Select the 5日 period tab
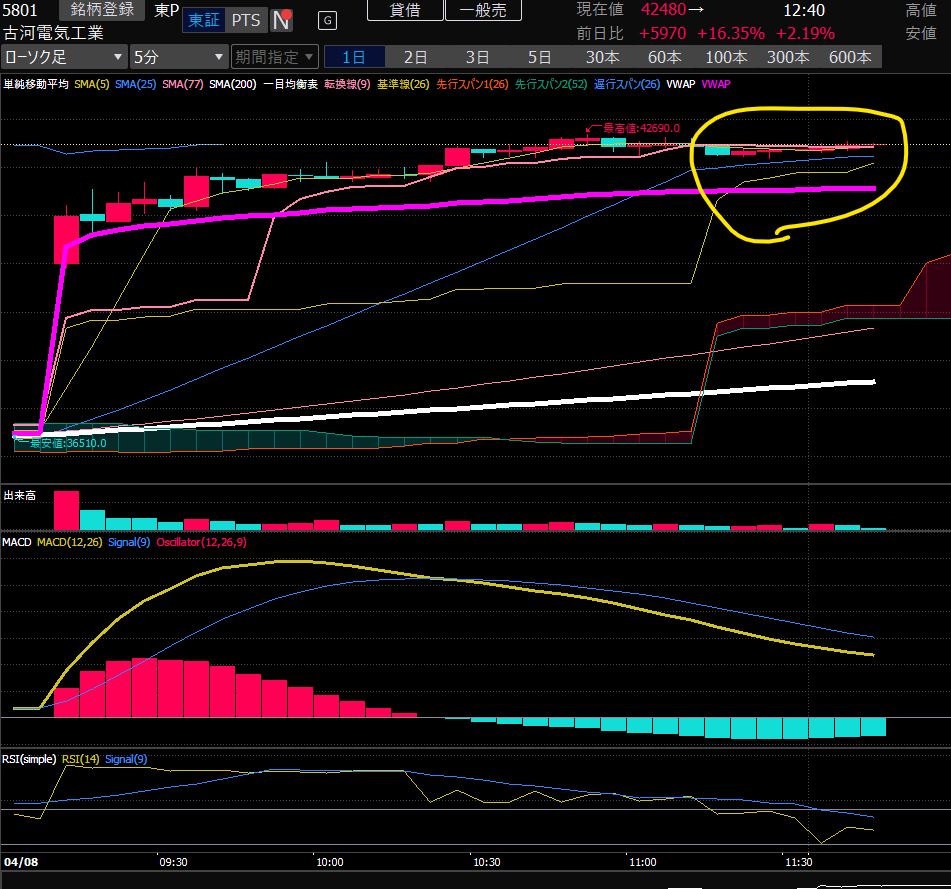The image size is (951, 889). click(539, 56)
